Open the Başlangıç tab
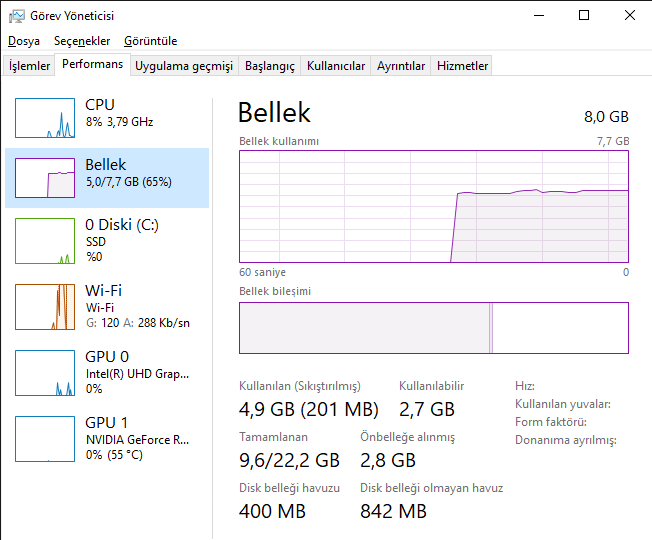 pyautogui.click(x=270, y=66)
